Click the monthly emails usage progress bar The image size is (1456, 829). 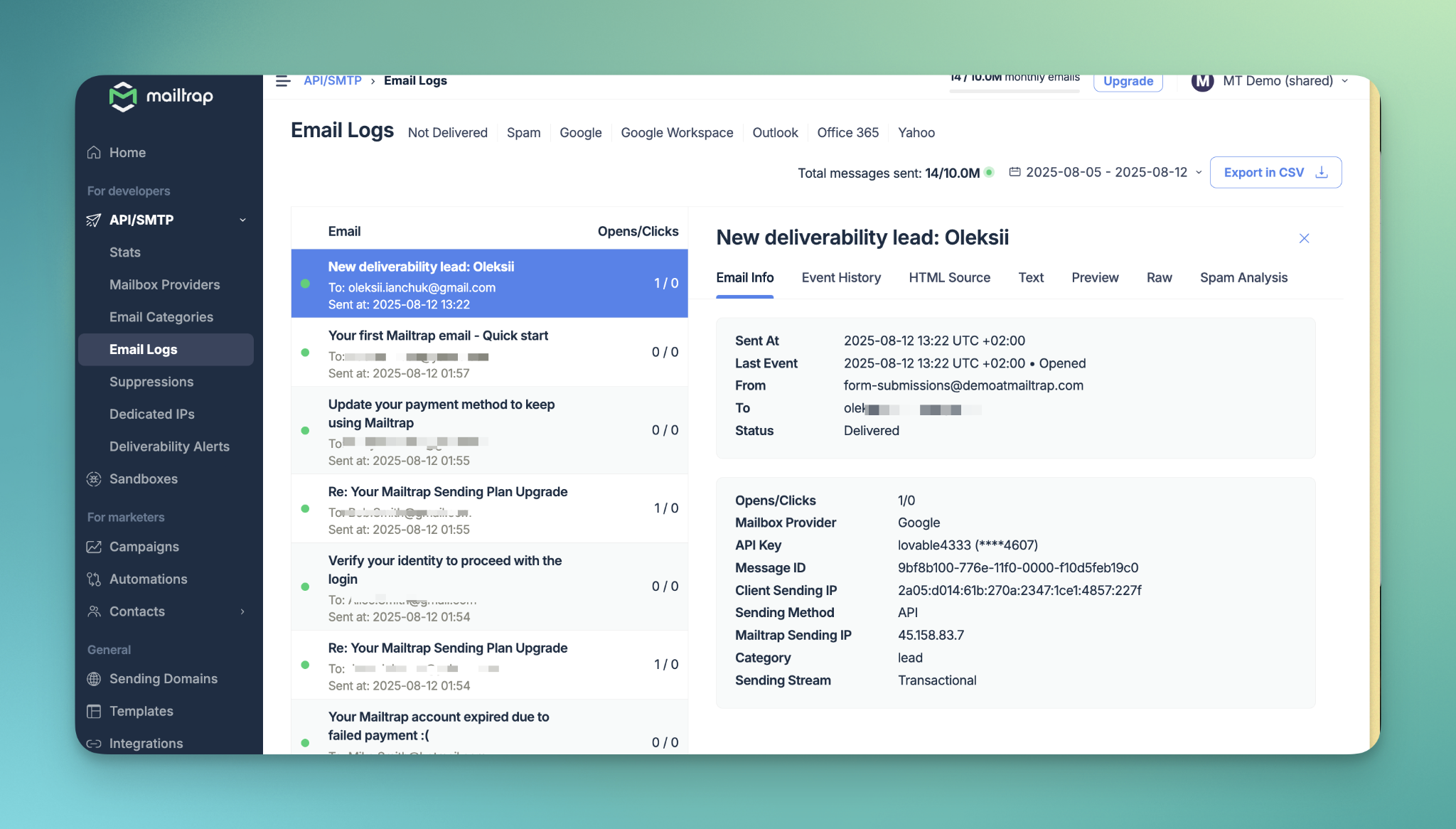coord(1015,90)
